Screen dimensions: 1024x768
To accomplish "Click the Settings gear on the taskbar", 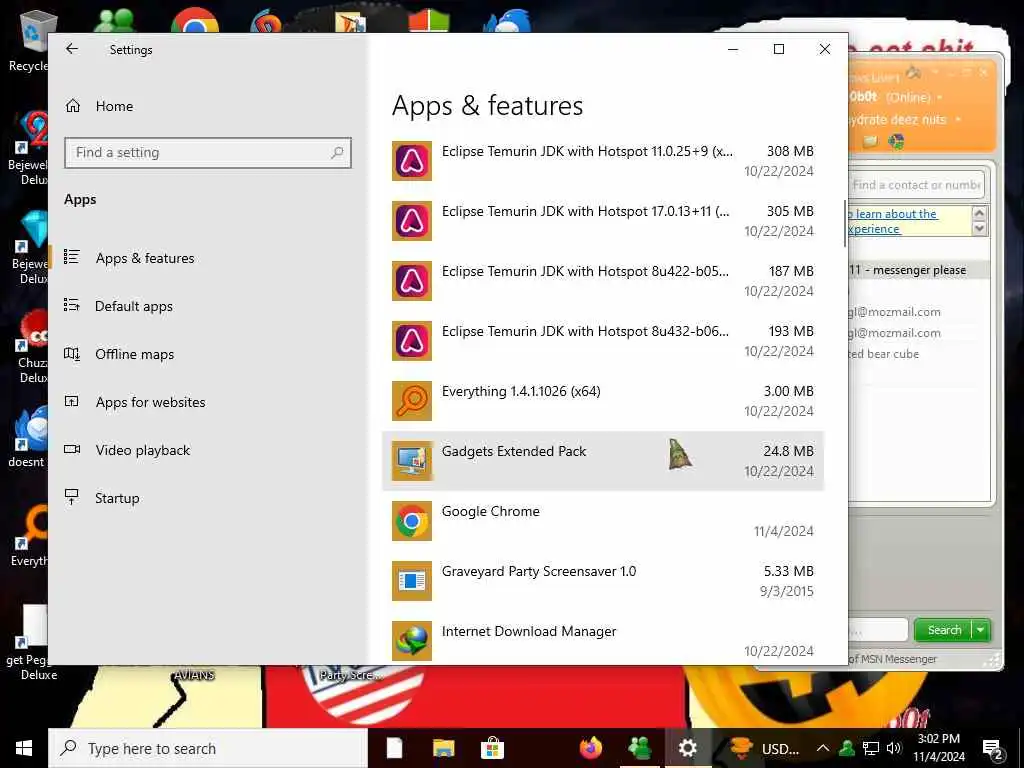I will [688, 748].
